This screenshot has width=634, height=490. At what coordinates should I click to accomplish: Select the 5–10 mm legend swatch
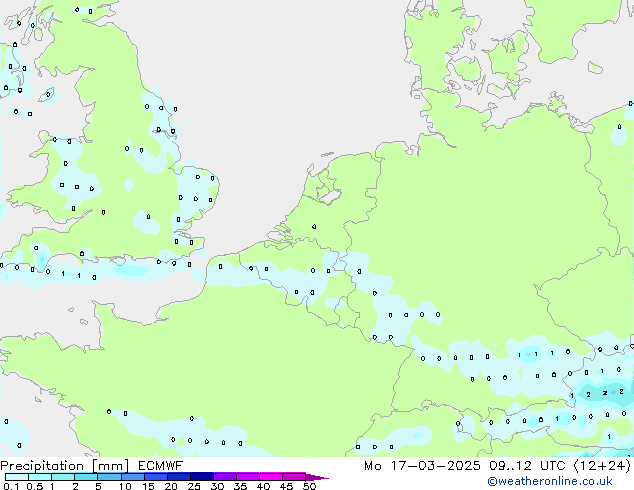click(109, 477)
